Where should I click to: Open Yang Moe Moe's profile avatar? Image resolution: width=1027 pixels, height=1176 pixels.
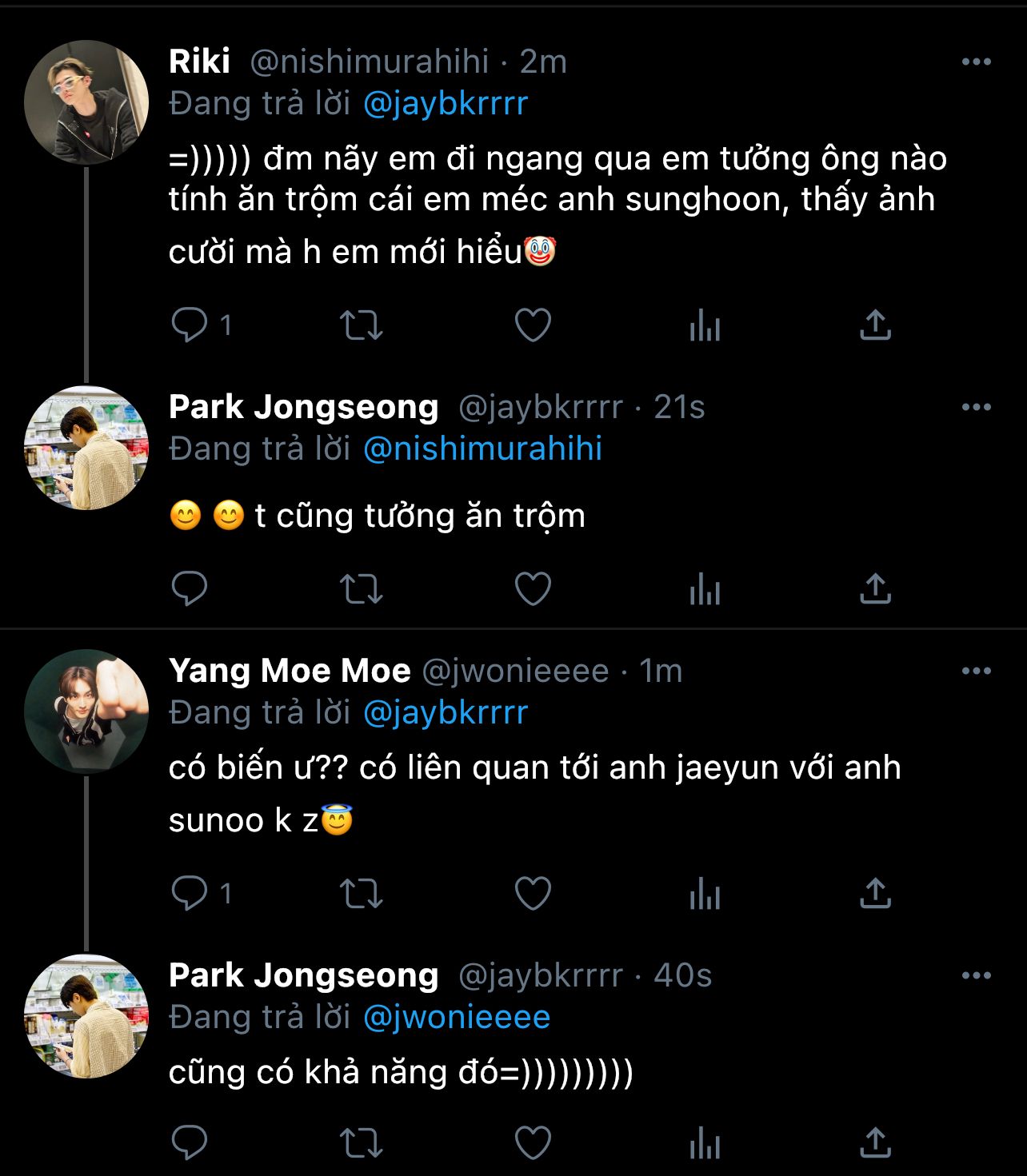pos(86,711)
